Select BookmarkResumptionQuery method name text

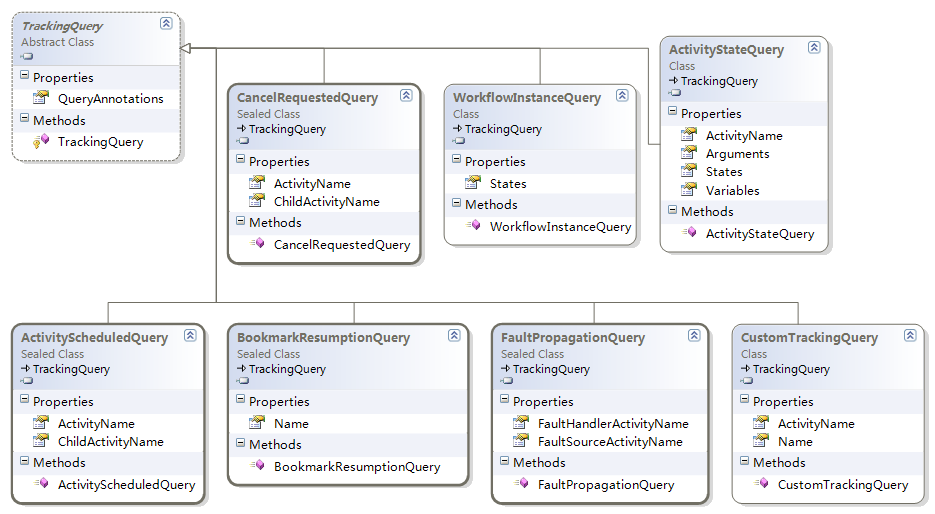357,467
